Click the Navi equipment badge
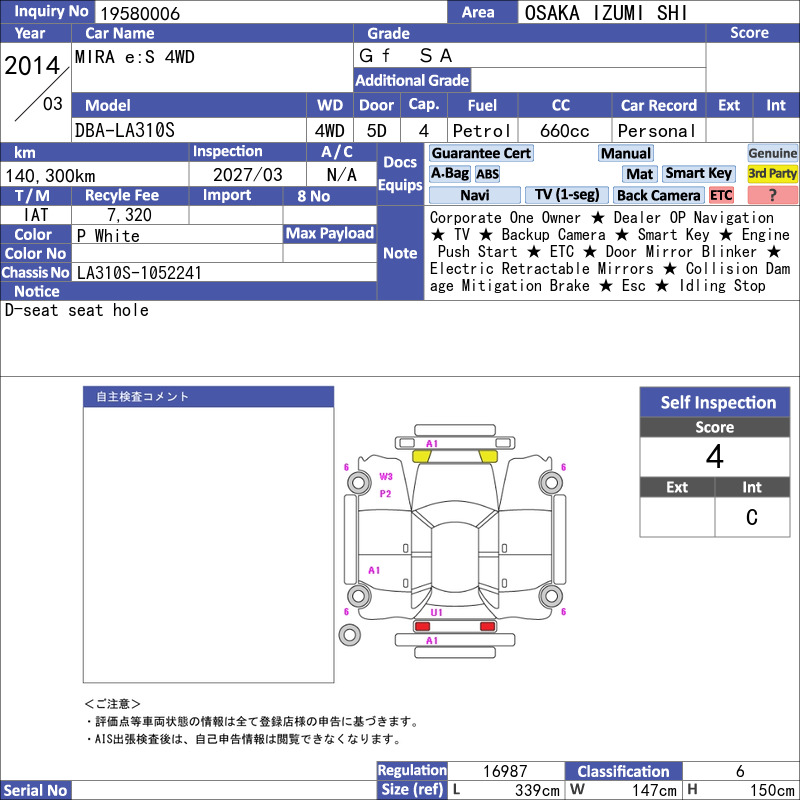Viewport: 800px width, 800px height. [x=474, y=195]
